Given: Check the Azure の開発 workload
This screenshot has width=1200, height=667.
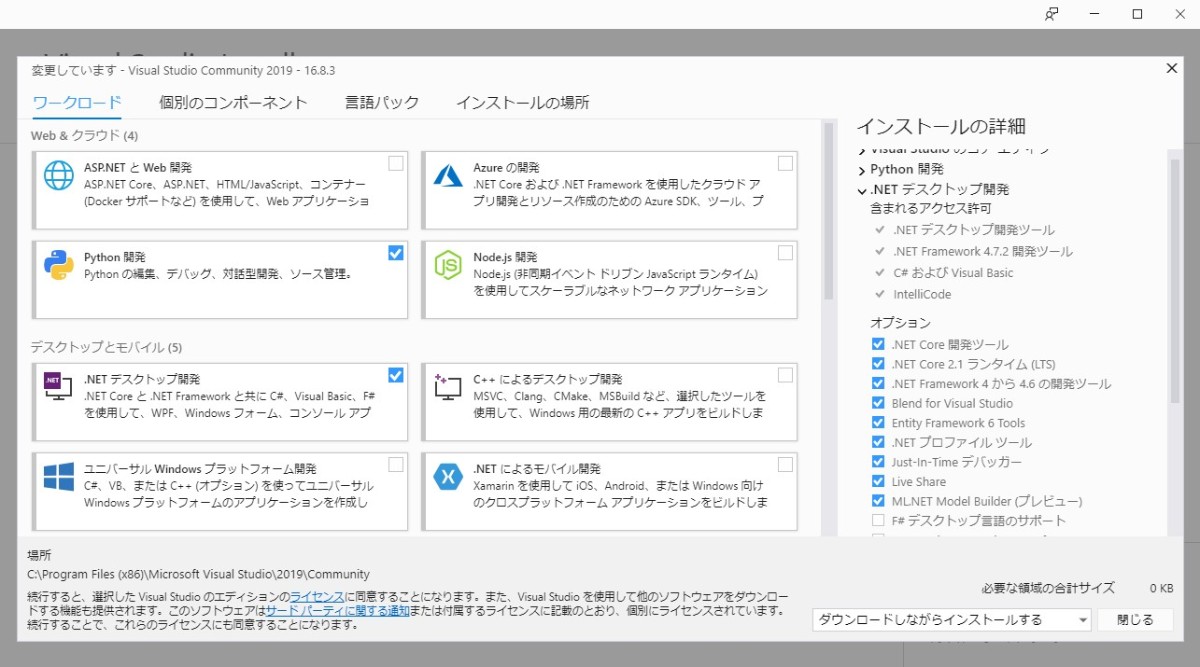Looking at the screenshot, I should coord(785,163).
